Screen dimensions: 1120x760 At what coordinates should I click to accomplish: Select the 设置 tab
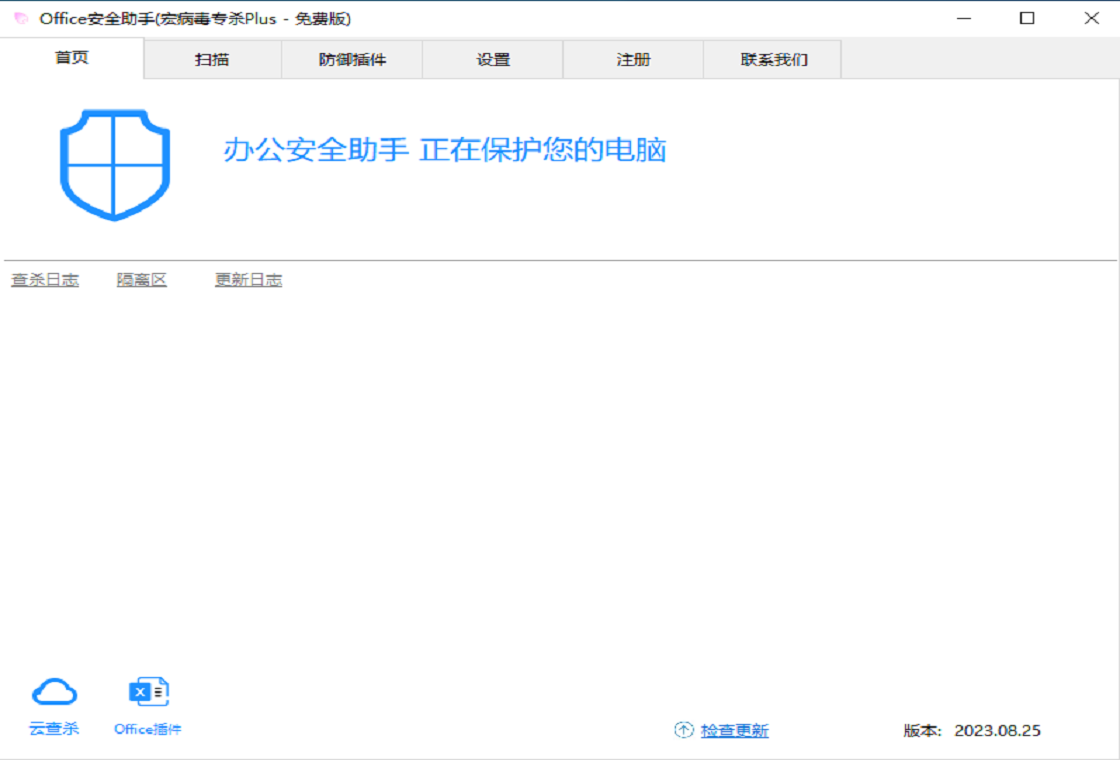pyautogui.click(x=493, y=60)
